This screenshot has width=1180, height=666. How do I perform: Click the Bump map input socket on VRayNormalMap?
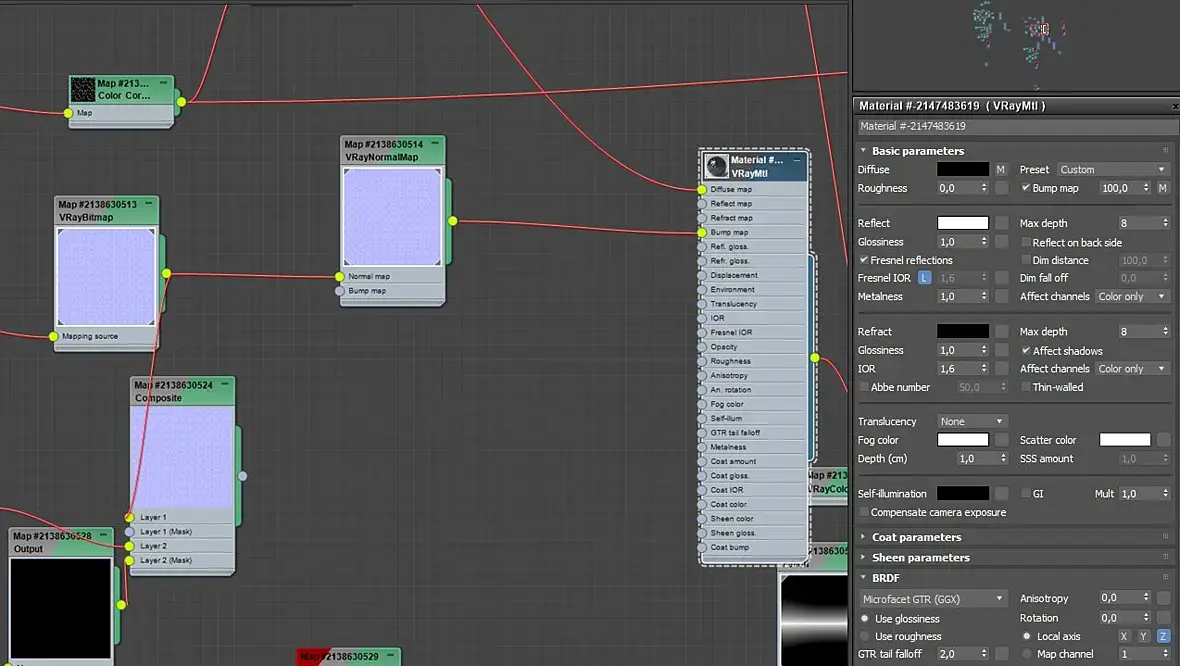tap(339, 290)
